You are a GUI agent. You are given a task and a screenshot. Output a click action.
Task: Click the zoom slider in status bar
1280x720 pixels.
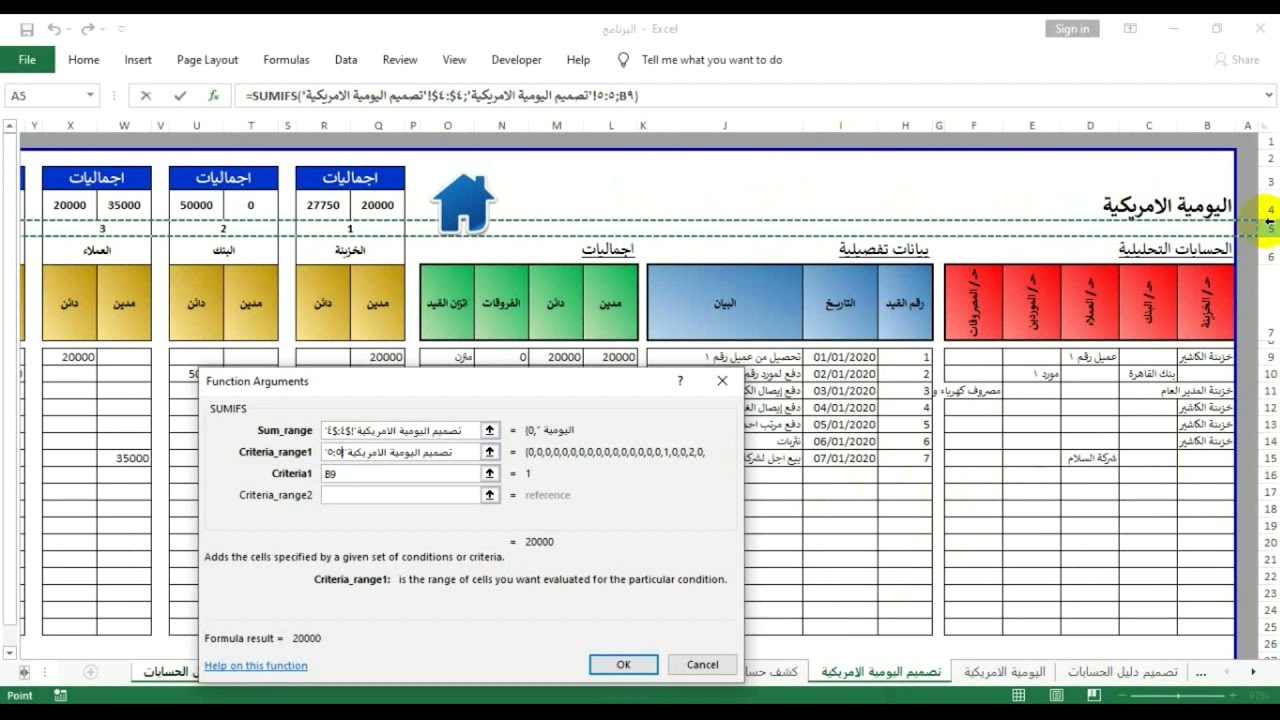pyautogui.click(x=1178, y=695)
